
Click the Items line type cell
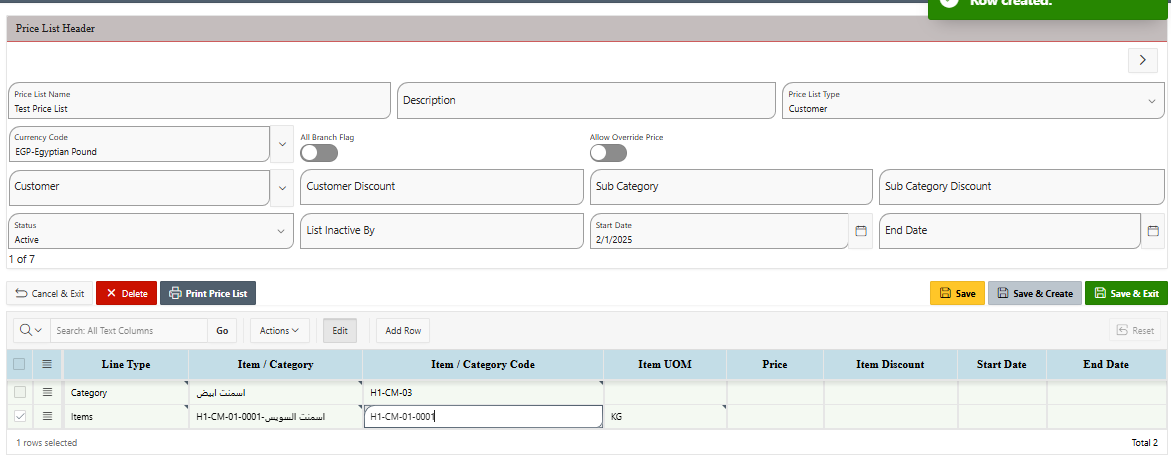pos(125,416)
